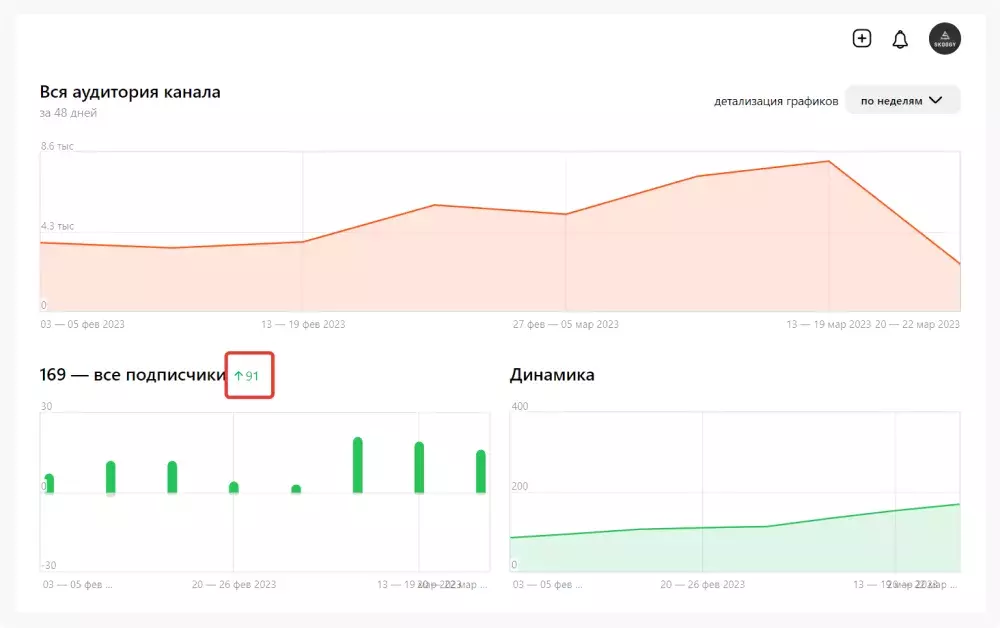The height and width of the screenshot is (628, 1000).
Task: Click the green up arrow next to 91
Action: tap(241, 375)
